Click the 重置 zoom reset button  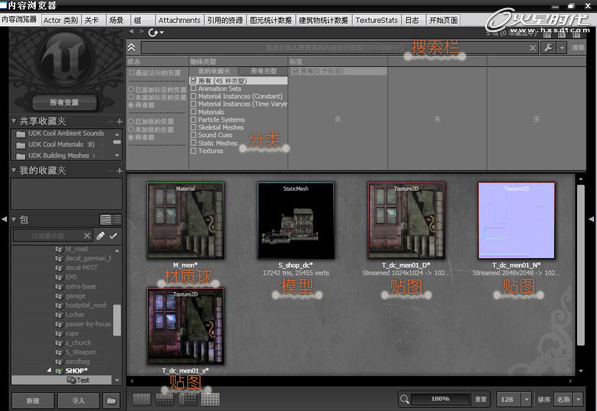(480, 399)
